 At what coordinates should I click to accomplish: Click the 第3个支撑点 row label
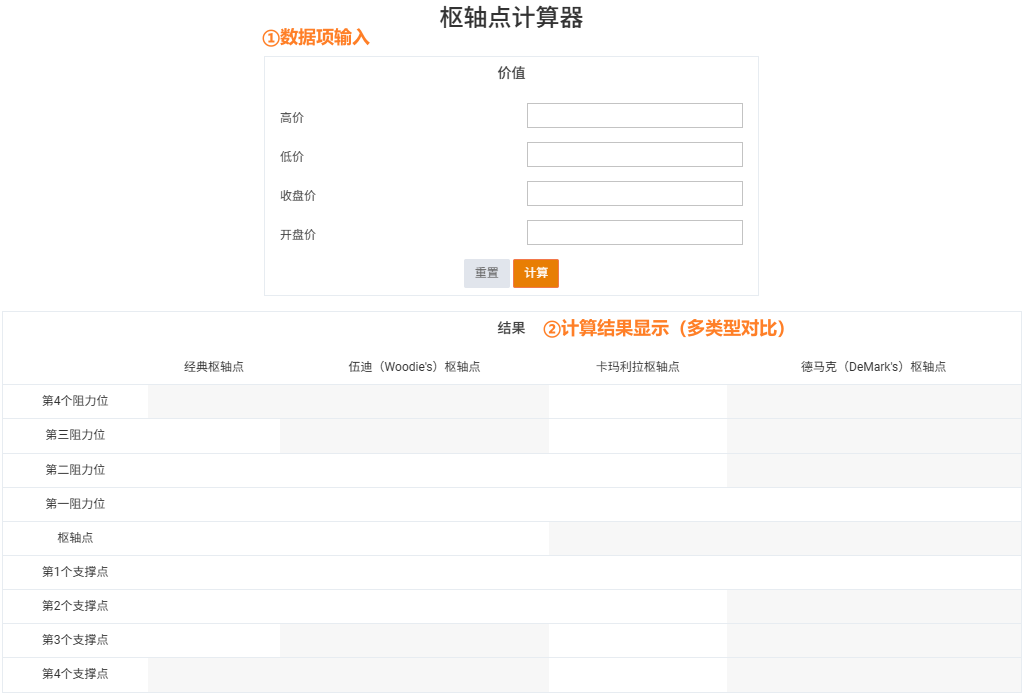click(x=75, y=640)
